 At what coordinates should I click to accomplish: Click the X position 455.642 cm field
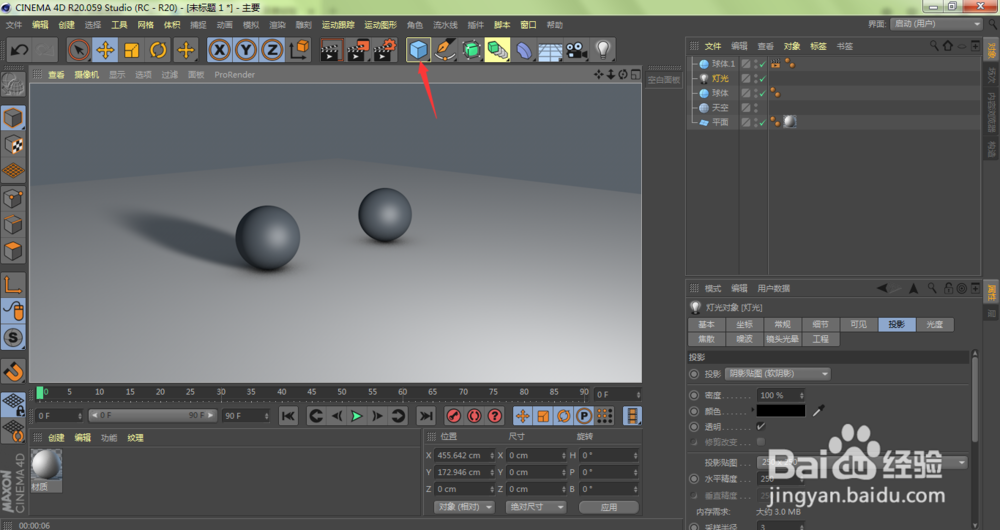463,455
